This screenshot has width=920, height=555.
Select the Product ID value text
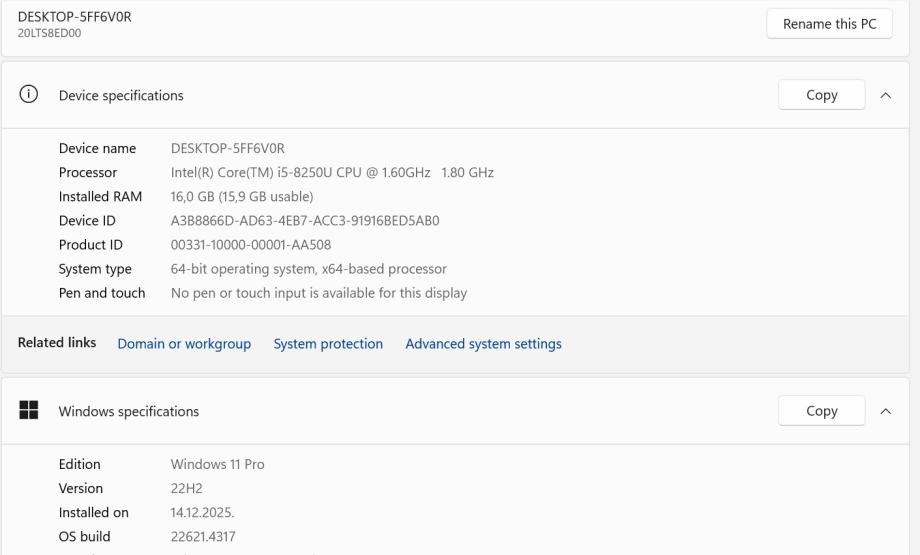coord(251,245)
